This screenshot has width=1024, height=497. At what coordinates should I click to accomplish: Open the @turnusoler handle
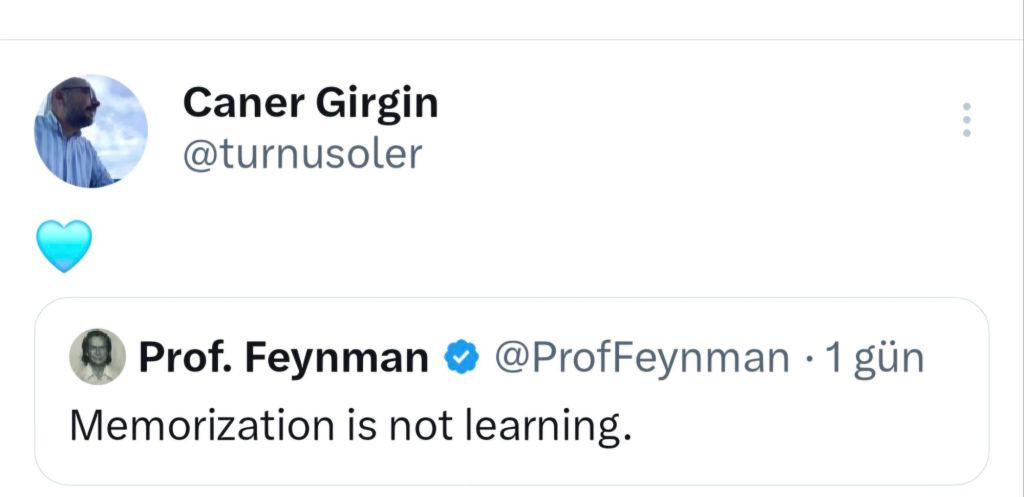[x=303, y=153]
